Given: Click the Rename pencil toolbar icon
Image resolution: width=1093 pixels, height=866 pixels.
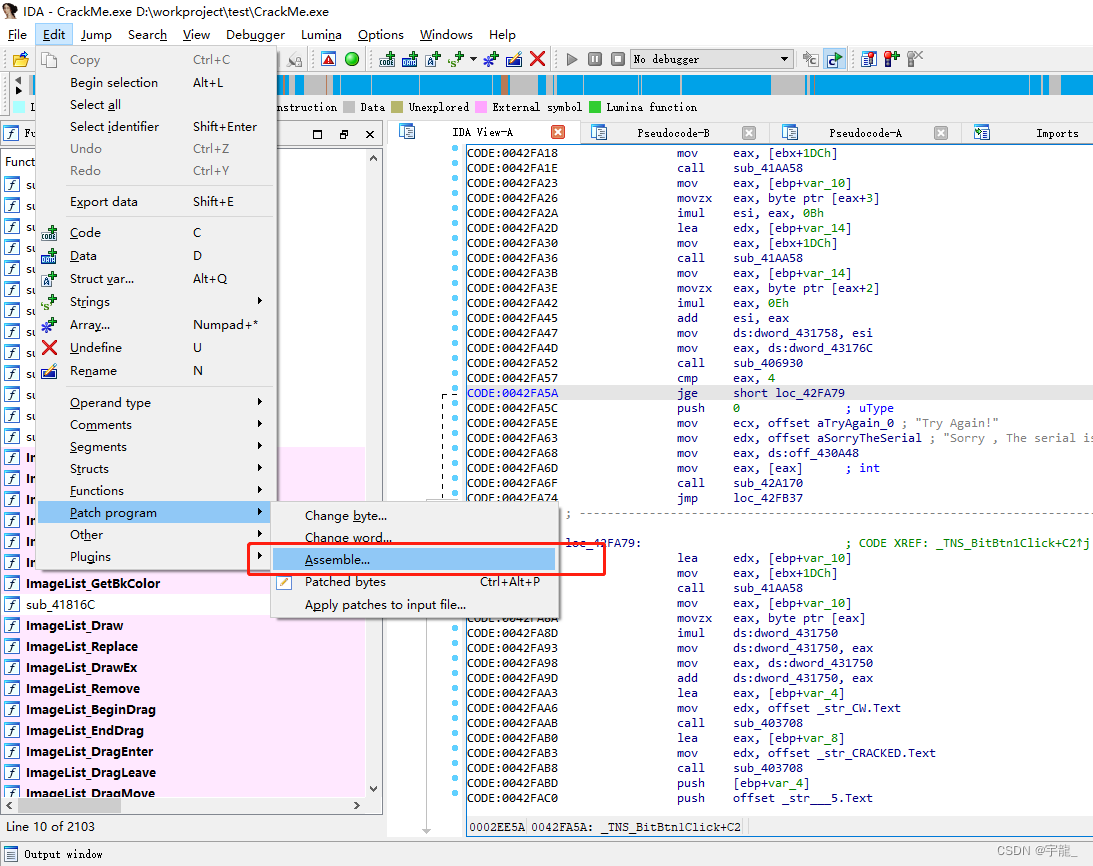Looking at the screenshot, I should (x=514, y=59).
